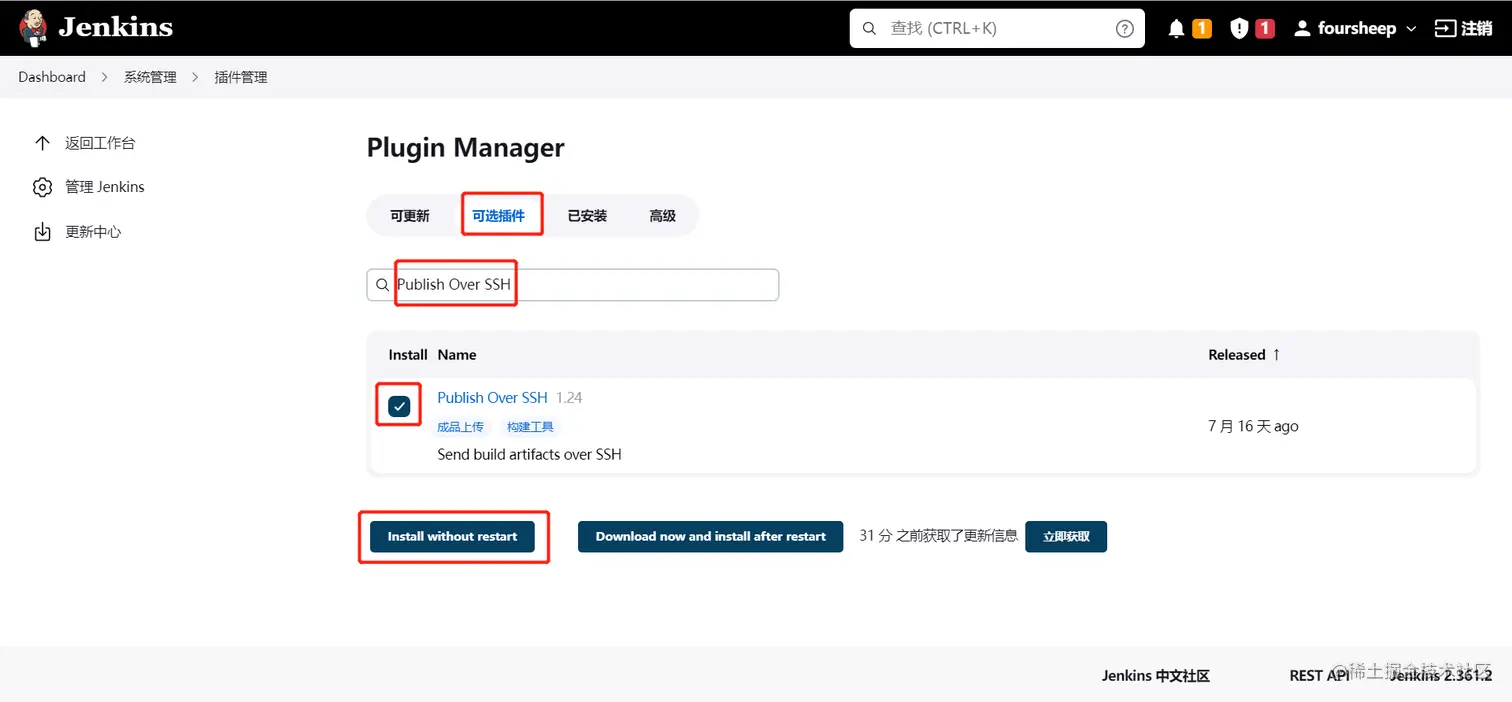The width and height of the screenshot is (1512, 702).
Task: Click the version number 1.24
Action: (569, 398)
